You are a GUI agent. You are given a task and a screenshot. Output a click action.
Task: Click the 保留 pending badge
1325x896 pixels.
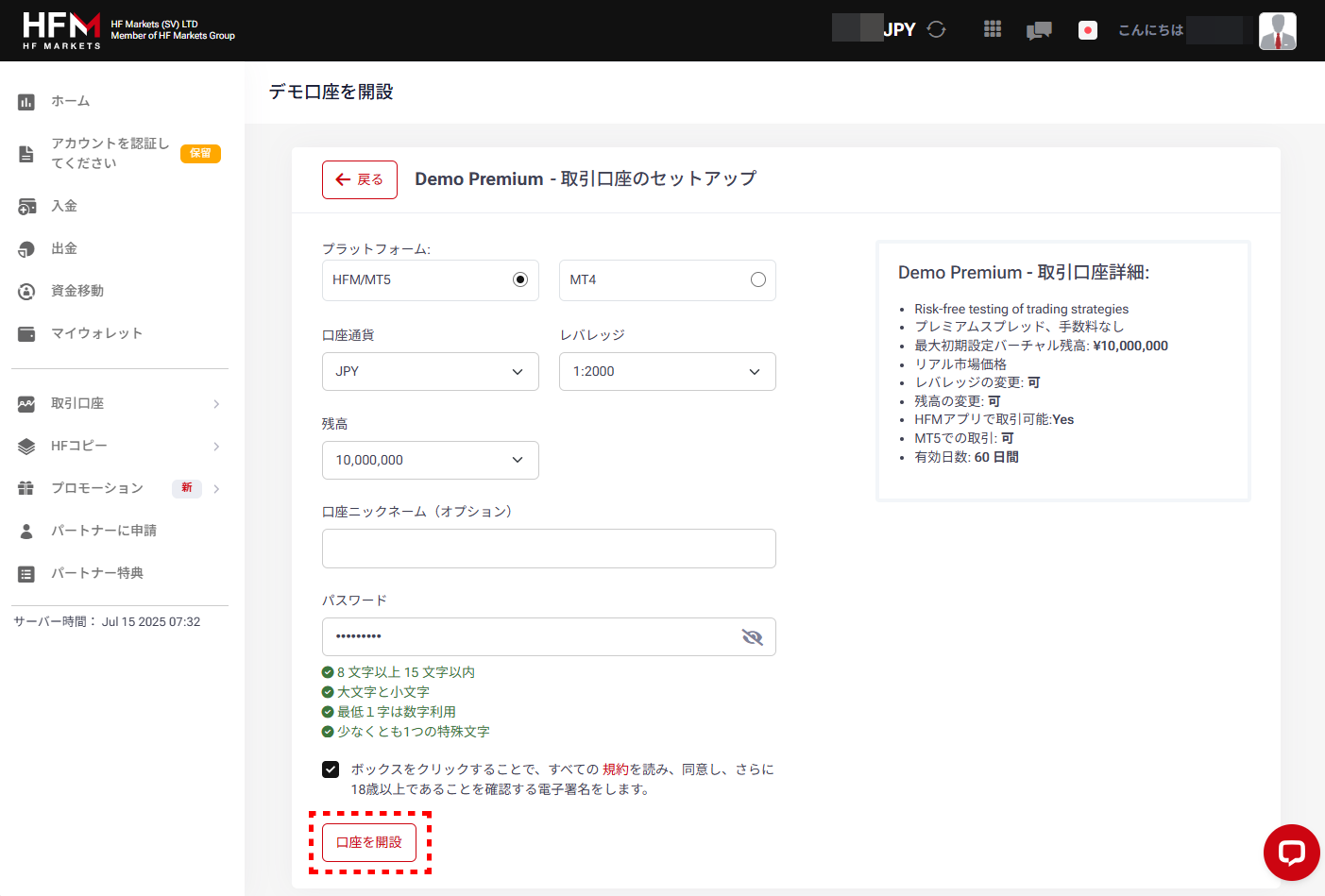[200, 153]
